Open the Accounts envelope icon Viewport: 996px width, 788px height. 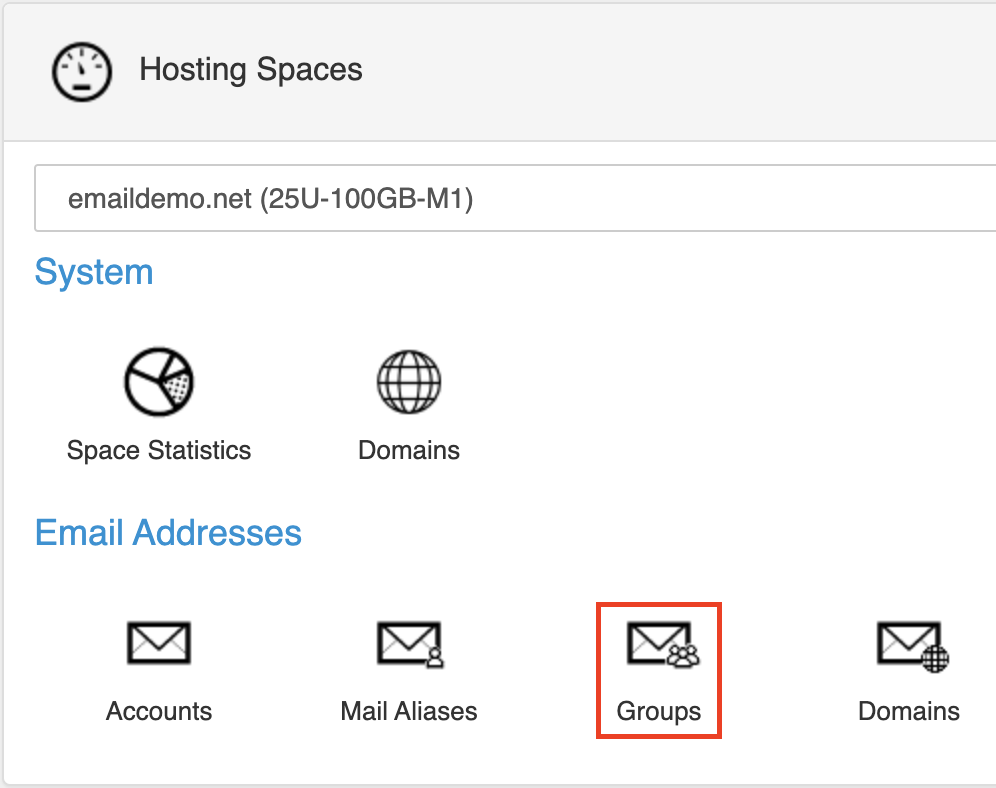pyautogui.click(x=159, y=643)
